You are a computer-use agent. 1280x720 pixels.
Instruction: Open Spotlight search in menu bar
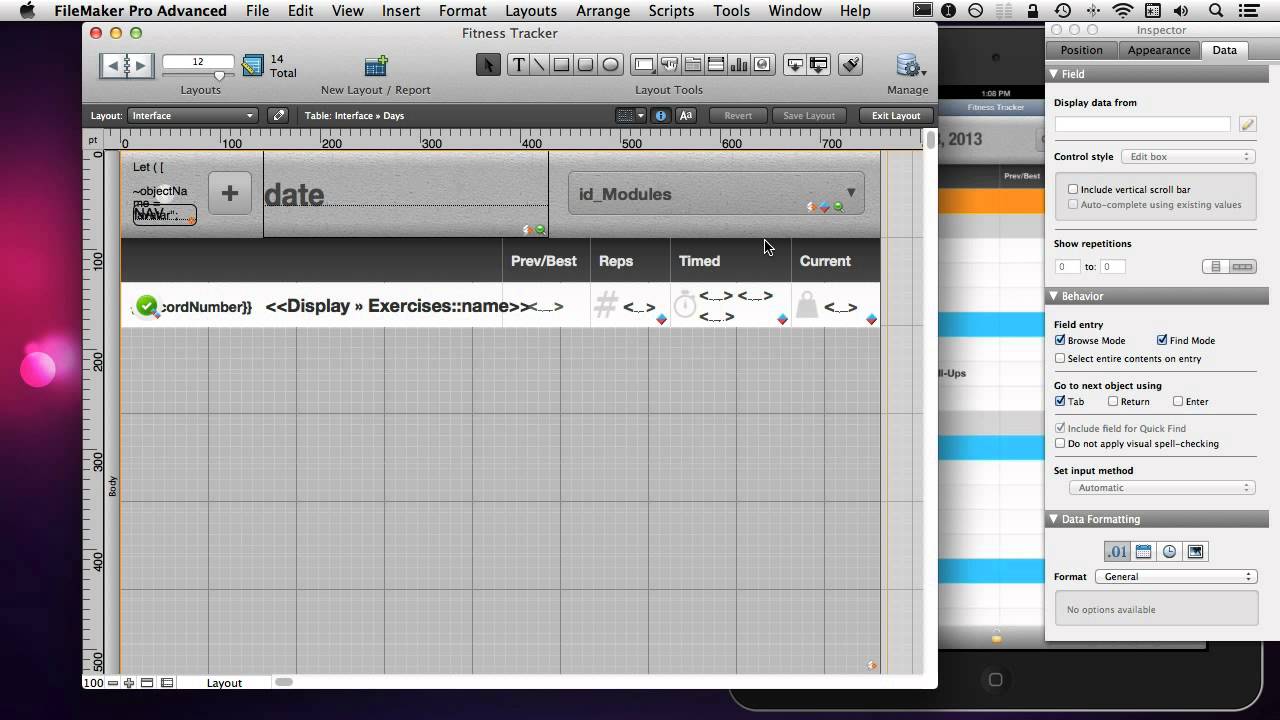click(1216, 11)
